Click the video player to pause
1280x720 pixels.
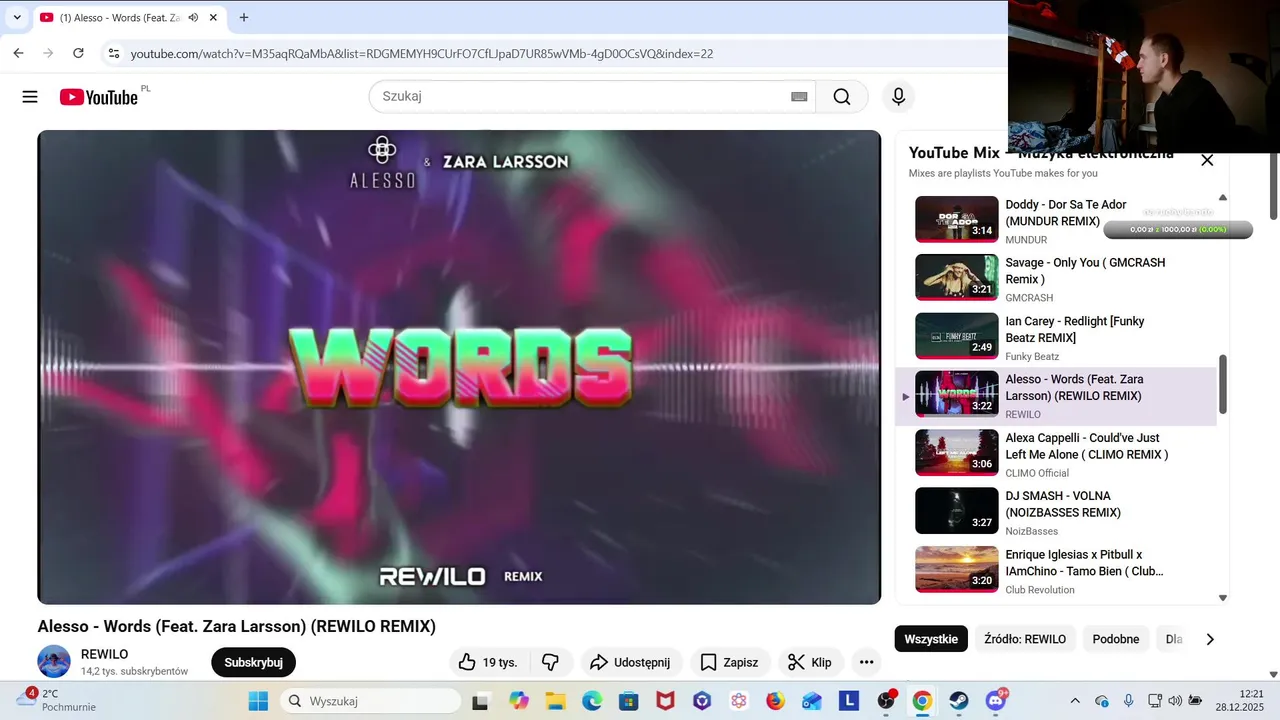pyautogui.click(x=459, y=367)
